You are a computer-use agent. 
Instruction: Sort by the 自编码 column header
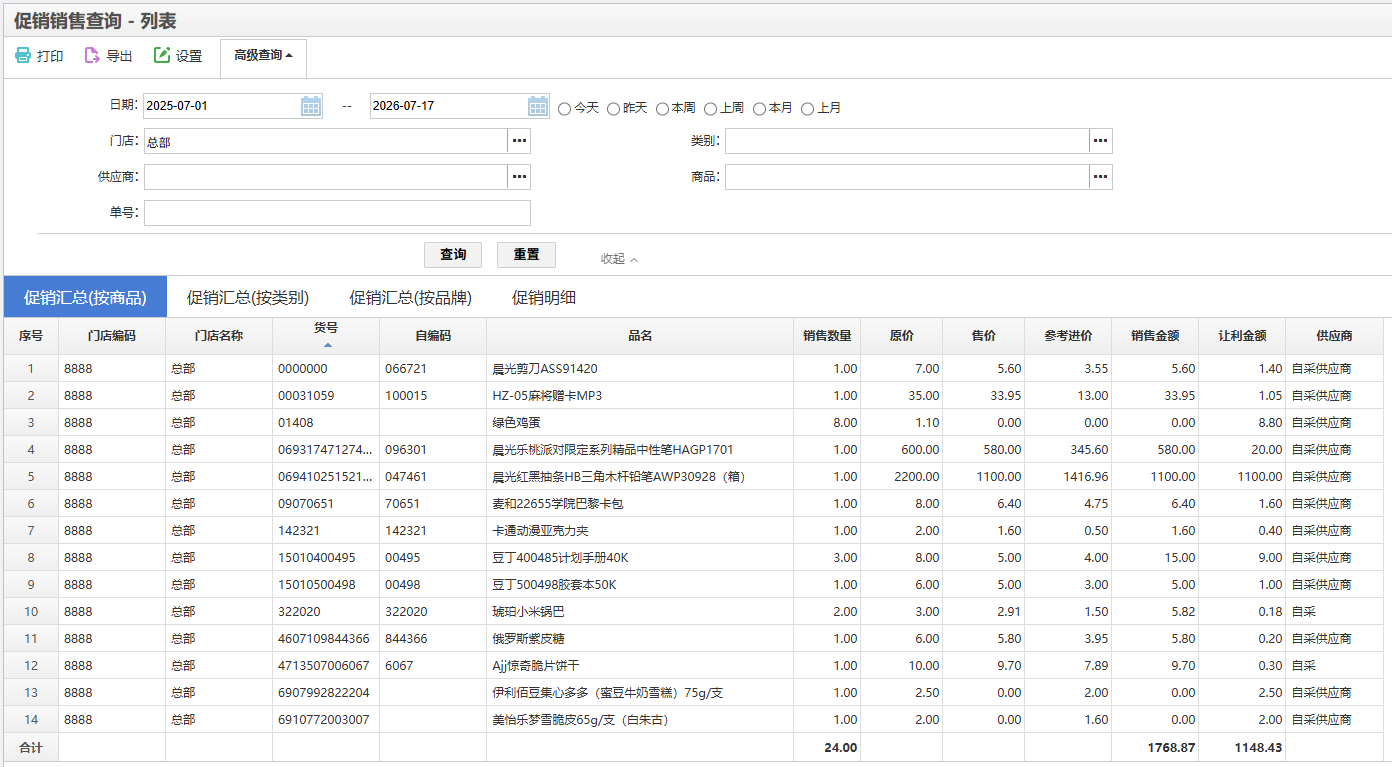pos(433,336)
